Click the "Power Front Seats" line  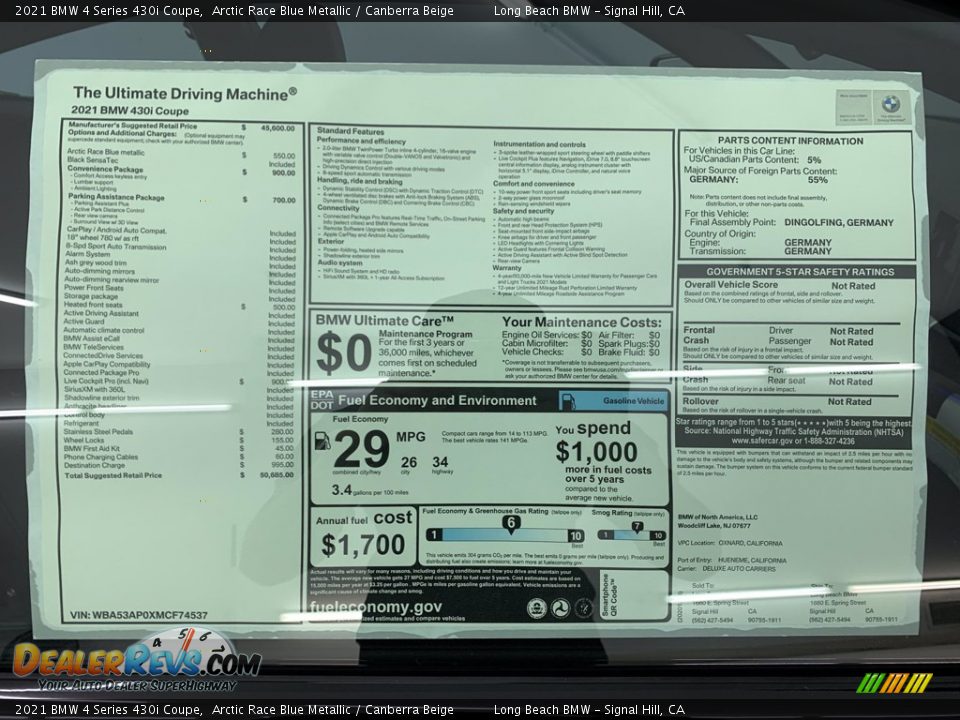94,287
